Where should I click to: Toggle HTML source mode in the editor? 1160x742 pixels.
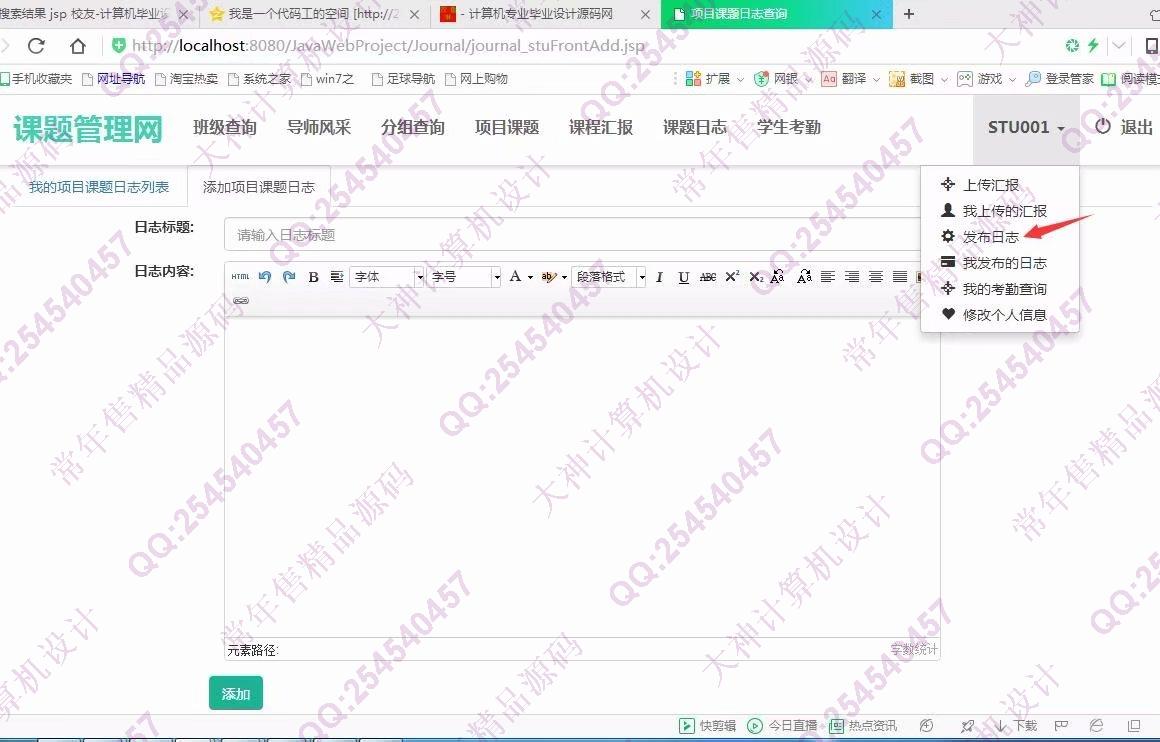(x=240, y=277)
